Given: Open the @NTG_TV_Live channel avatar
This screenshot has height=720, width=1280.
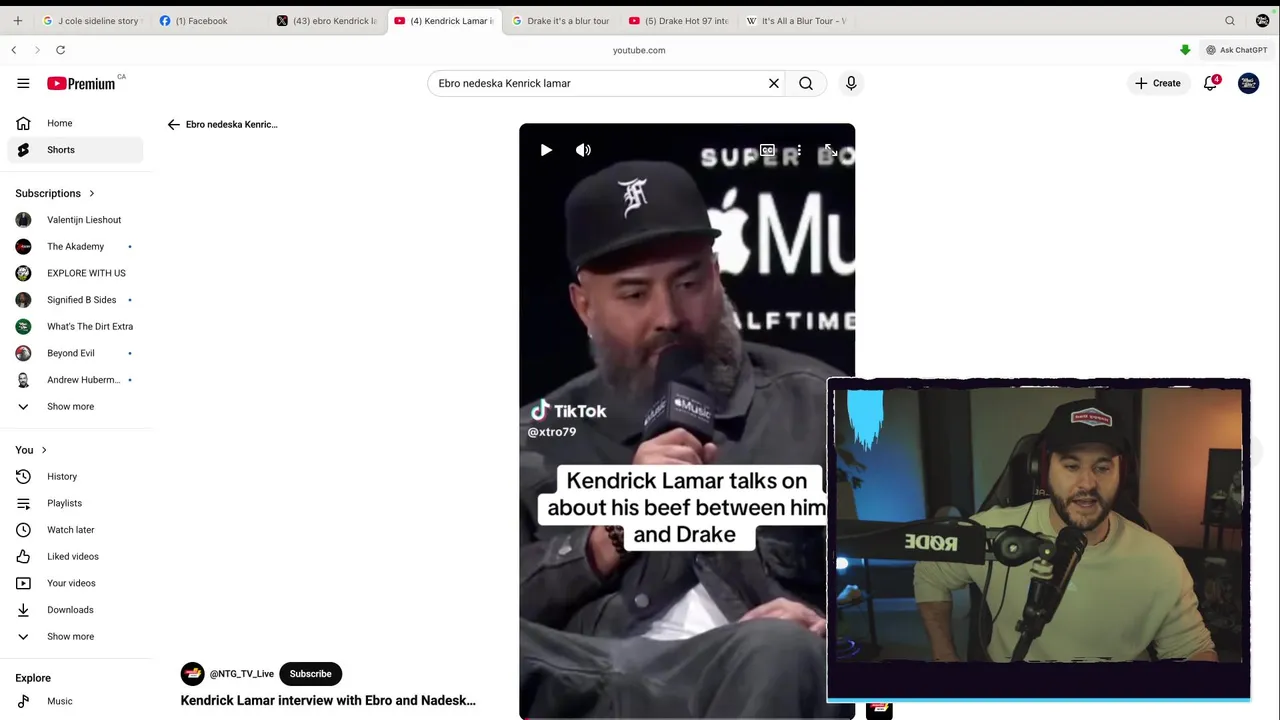Looking at the screenshot, I should point(192,674).
